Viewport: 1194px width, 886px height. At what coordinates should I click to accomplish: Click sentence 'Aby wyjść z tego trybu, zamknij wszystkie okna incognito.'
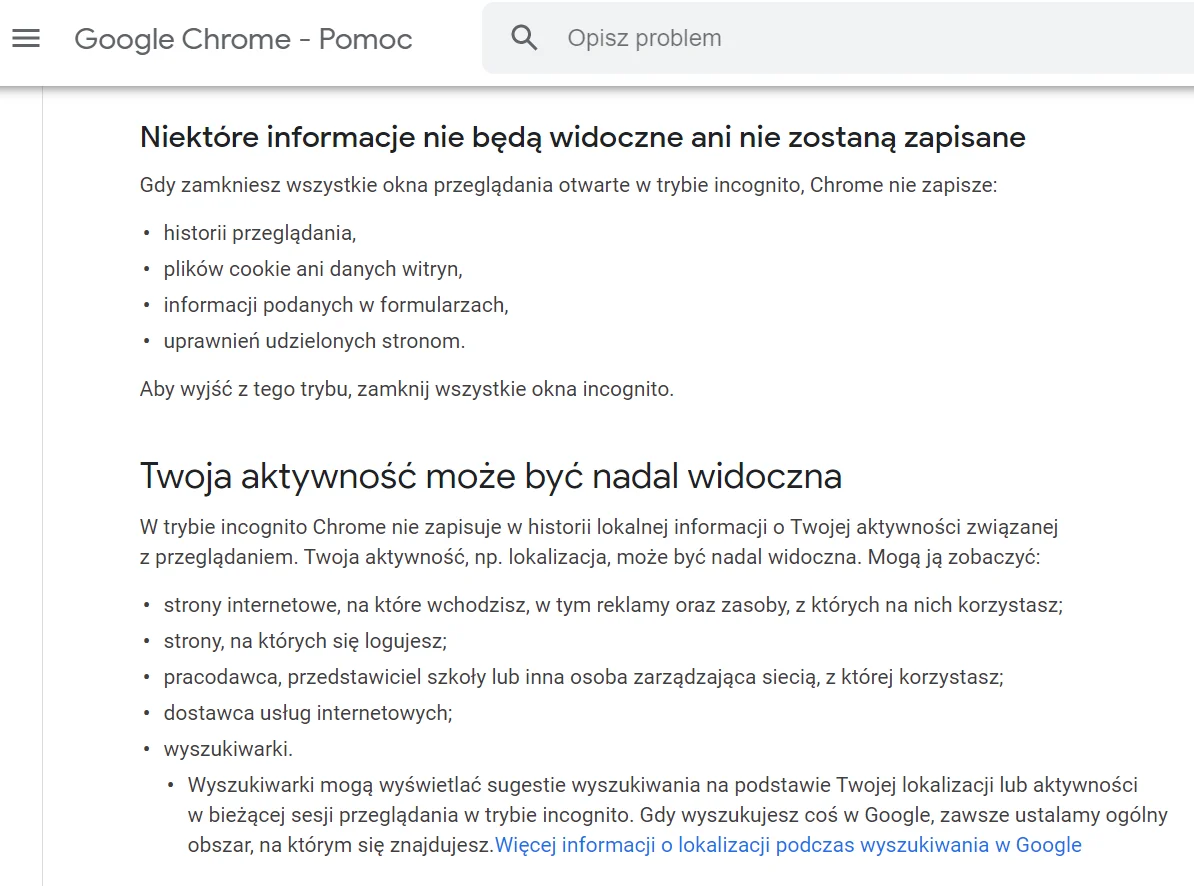407,389
